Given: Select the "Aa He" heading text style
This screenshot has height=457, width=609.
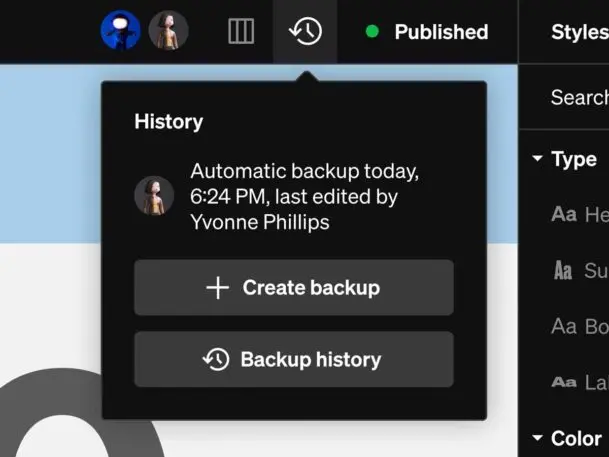Looking at the screenshot, I should coord(580,214).
